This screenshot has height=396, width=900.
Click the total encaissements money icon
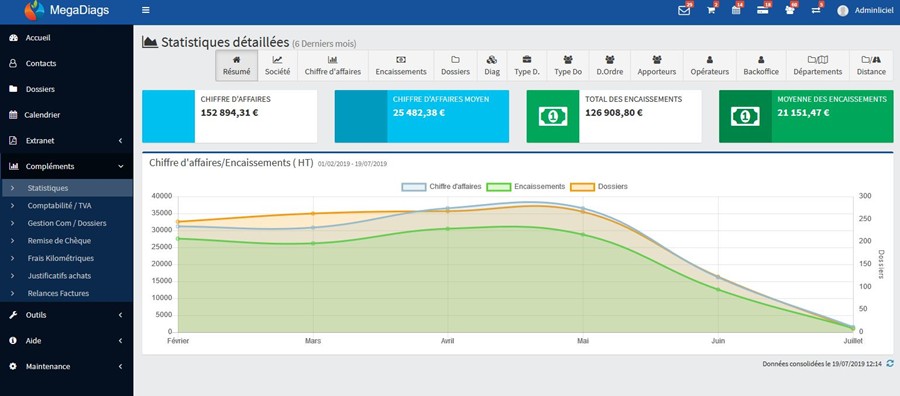(553, 116)
